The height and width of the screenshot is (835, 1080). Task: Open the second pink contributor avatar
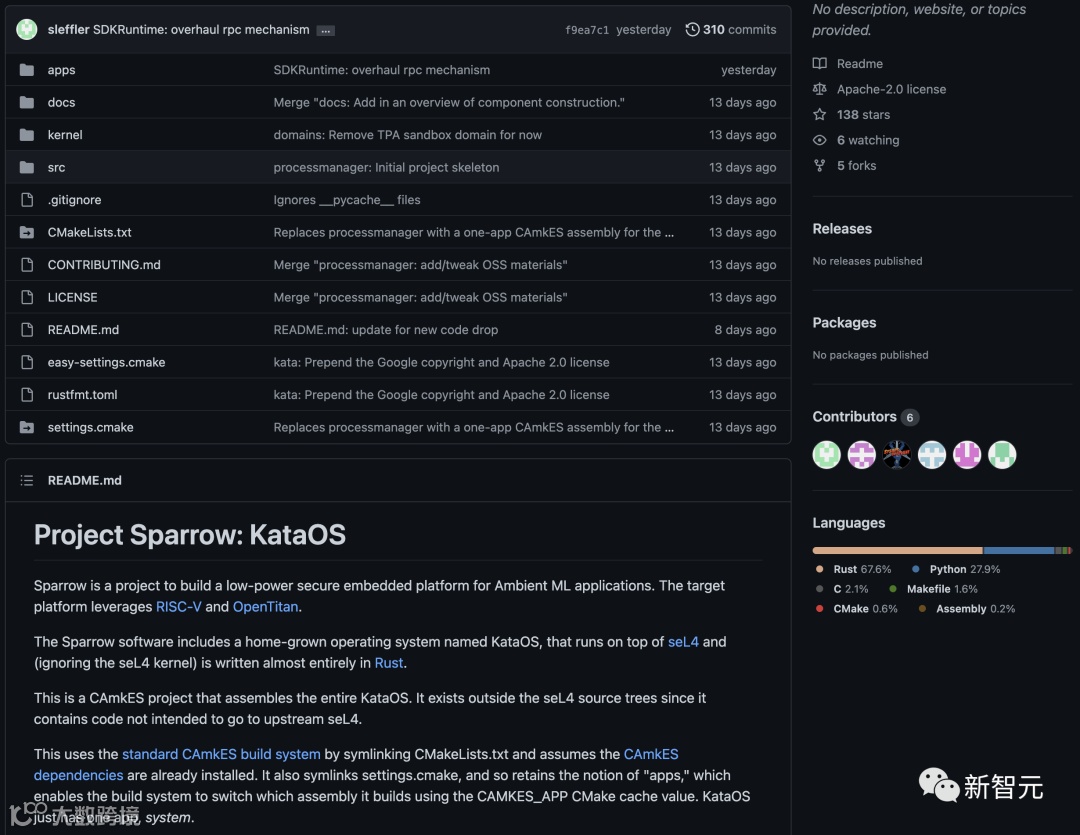(x=862, y=455)
